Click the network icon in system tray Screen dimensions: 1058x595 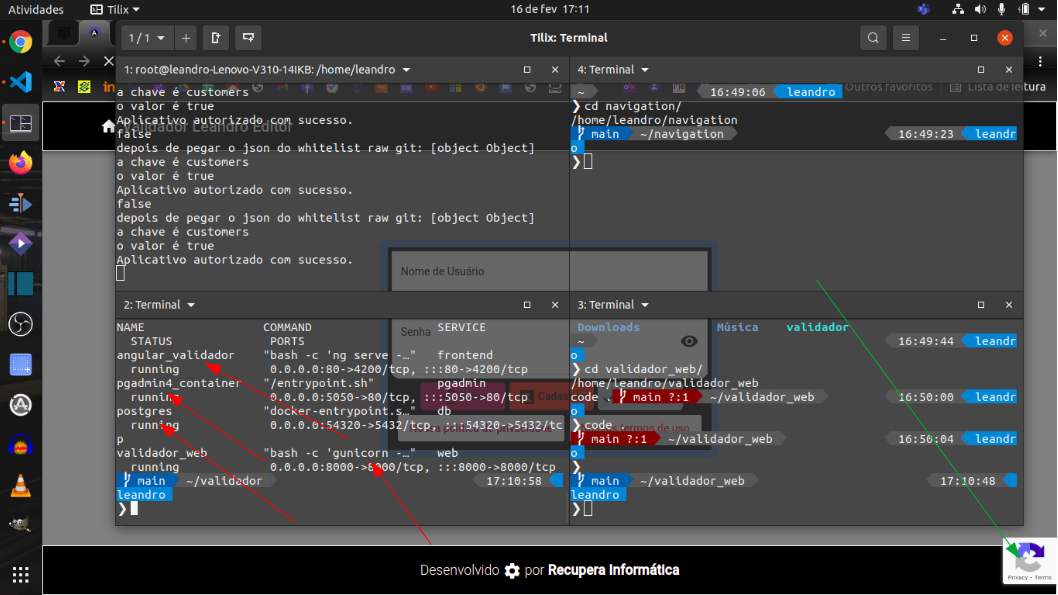[x=957, y=9]
